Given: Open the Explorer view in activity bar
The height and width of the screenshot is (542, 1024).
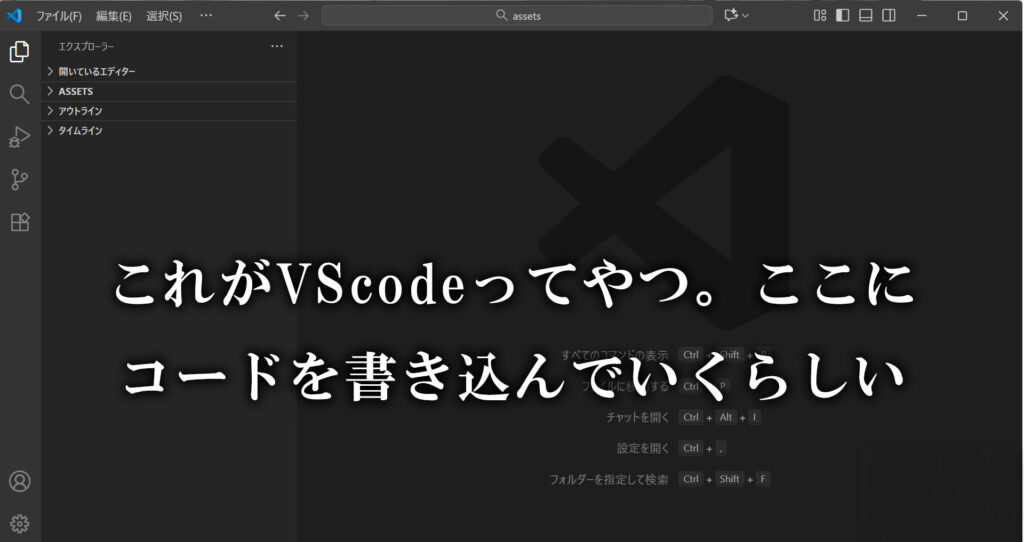Looking at the screenshot, I should (19, 52).
